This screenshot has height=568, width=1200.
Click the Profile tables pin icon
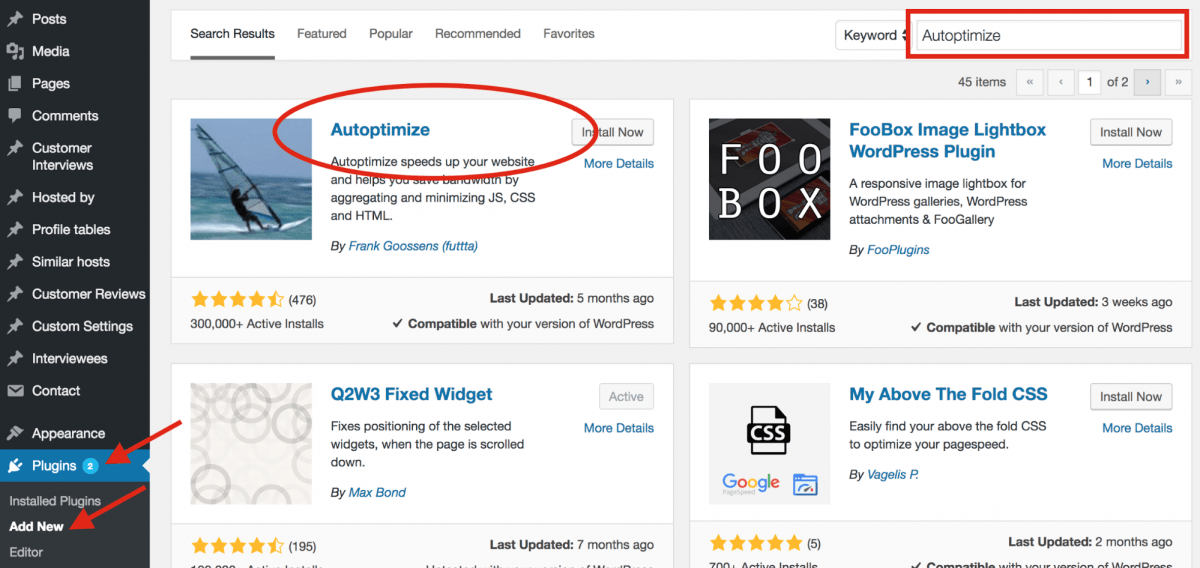tap(15, 229)
